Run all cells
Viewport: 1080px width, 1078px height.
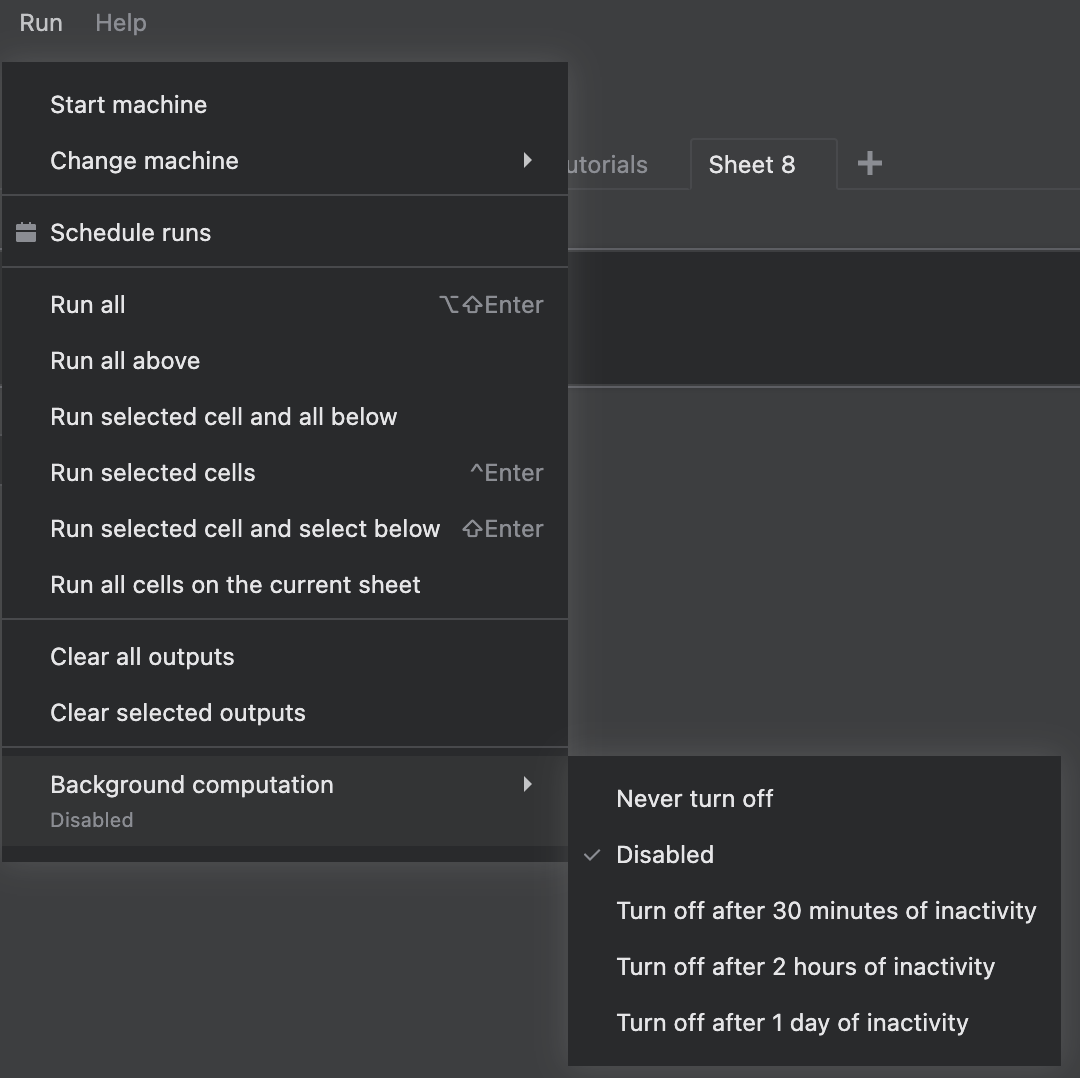click(87, 304)
